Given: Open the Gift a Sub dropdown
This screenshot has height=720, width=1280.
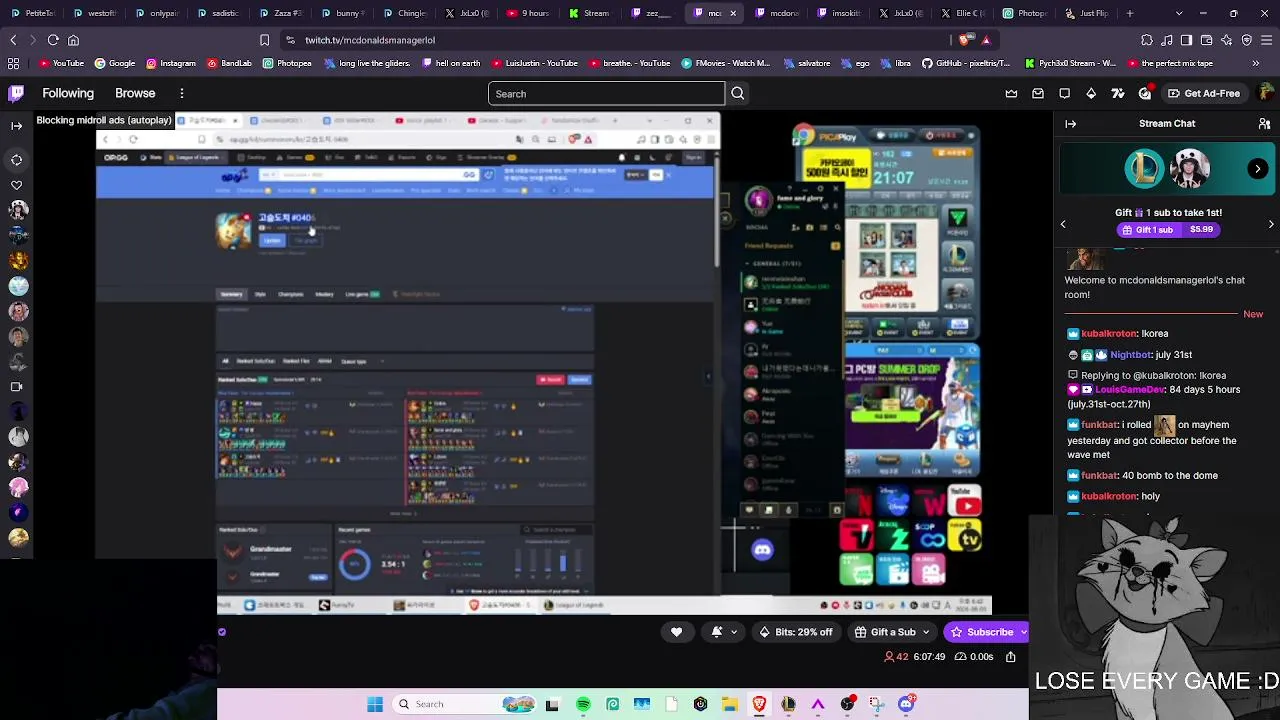Looking at the screenshot, I should pyautogui.click(x=893, y=632).
